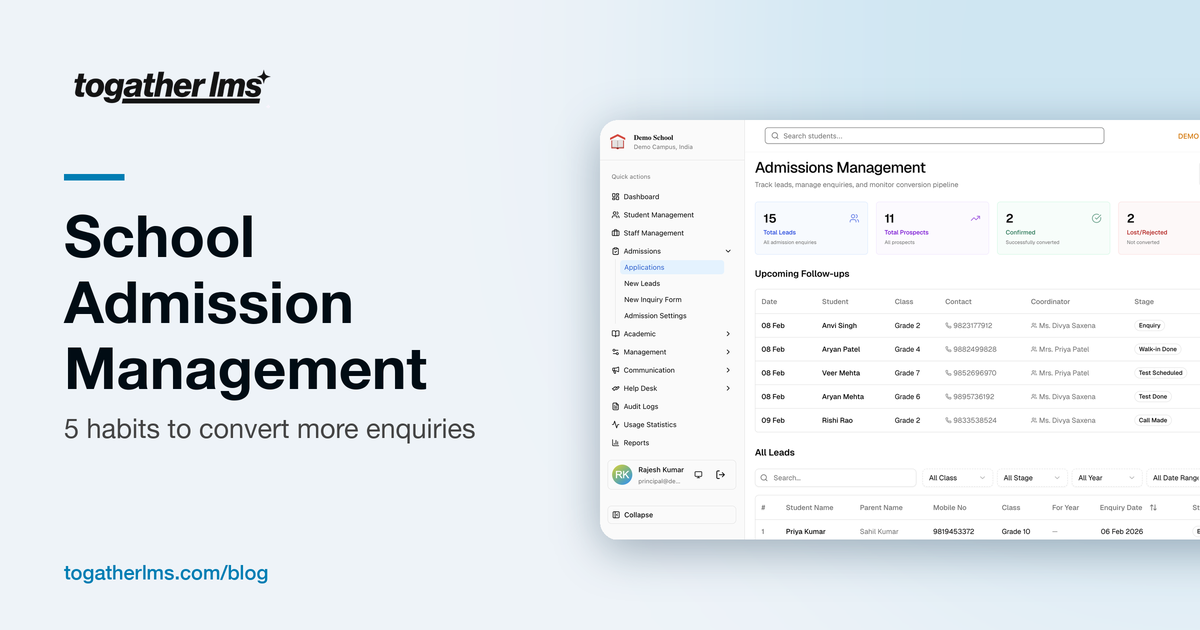The width and height of the screenshot is (1200, 630).
Task: Click the check icon on Confirmed card
Action: tap(1096, 218)
